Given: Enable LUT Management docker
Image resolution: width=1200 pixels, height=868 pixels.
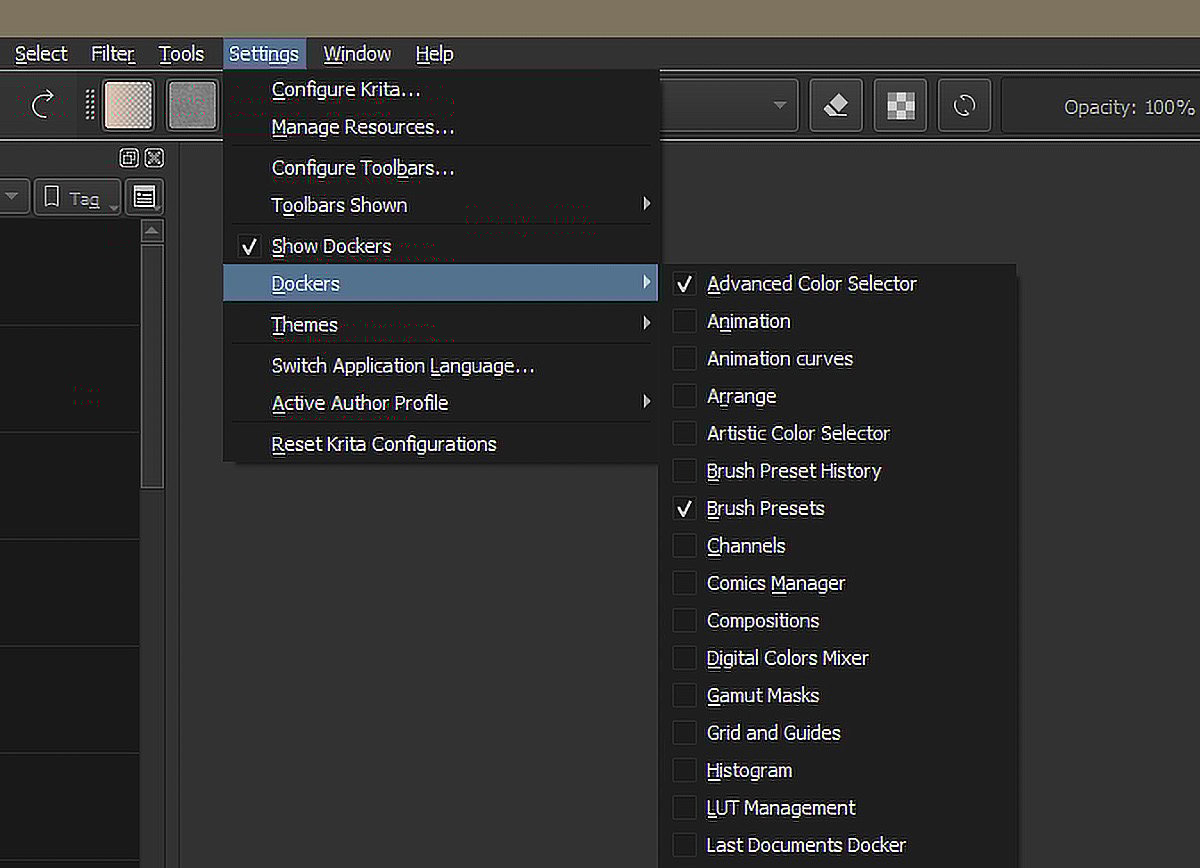Looking at the screenshot, I should click(x=838, y=808).
